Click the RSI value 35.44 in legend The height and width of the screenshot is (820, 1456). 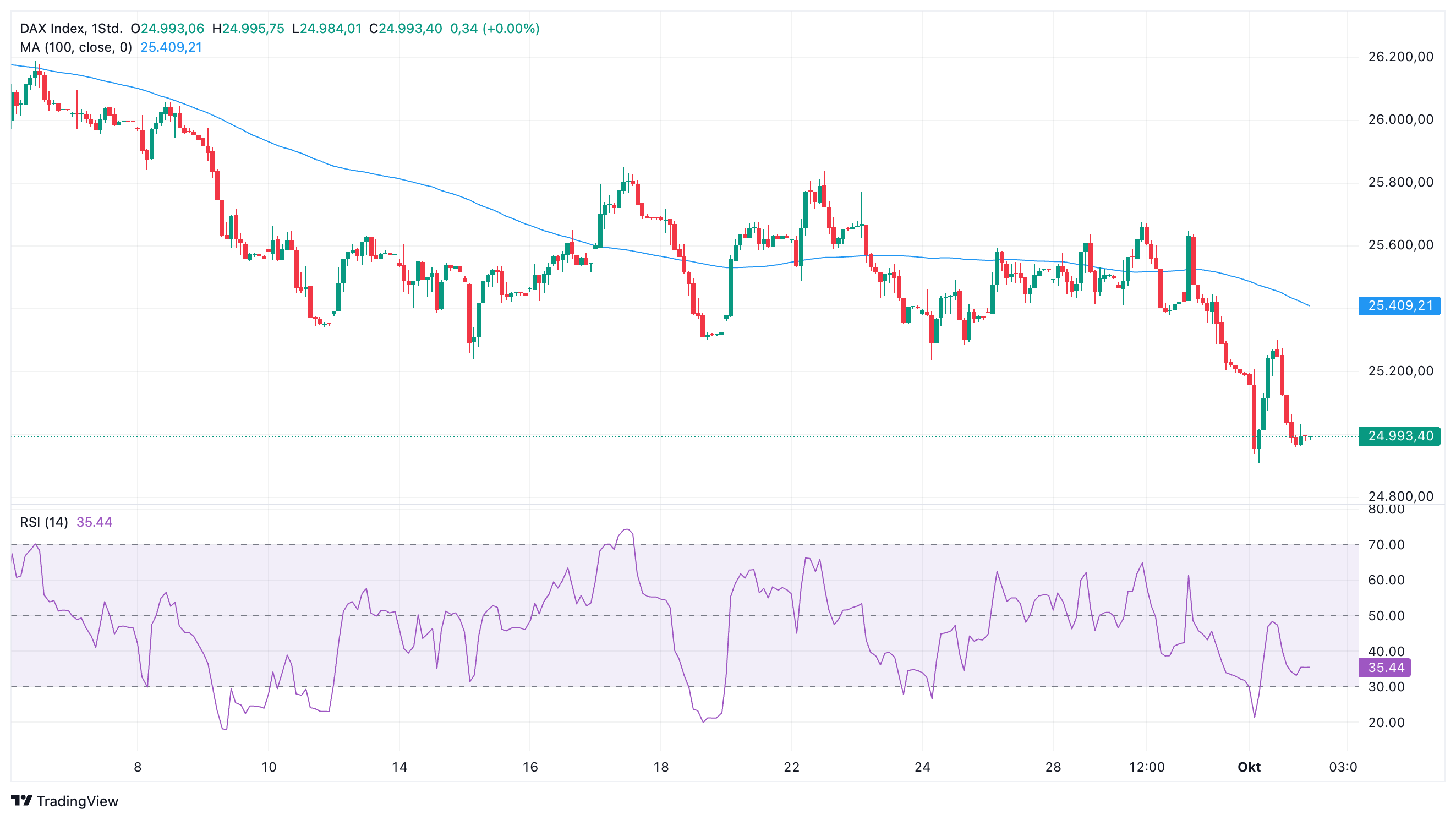click(95, 522)
